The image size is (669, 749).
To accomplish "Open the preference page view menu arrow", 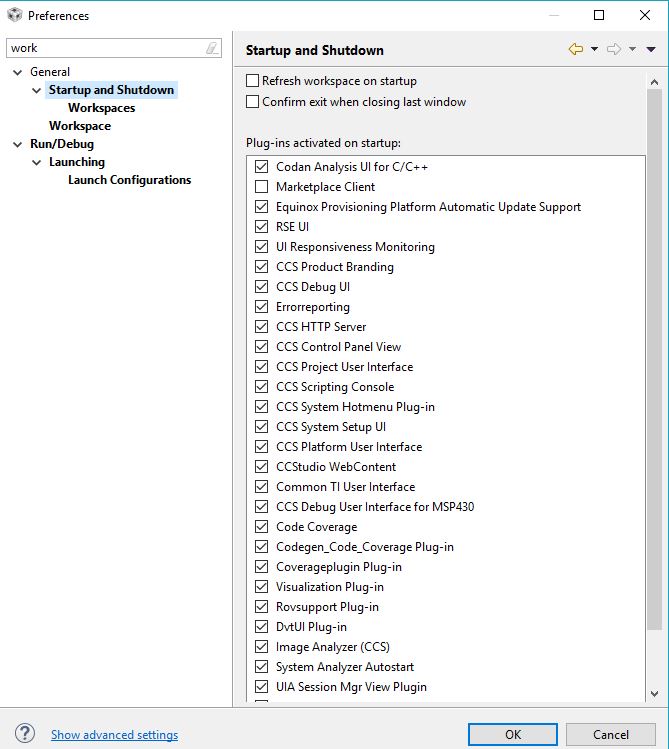I will (651, 49).
